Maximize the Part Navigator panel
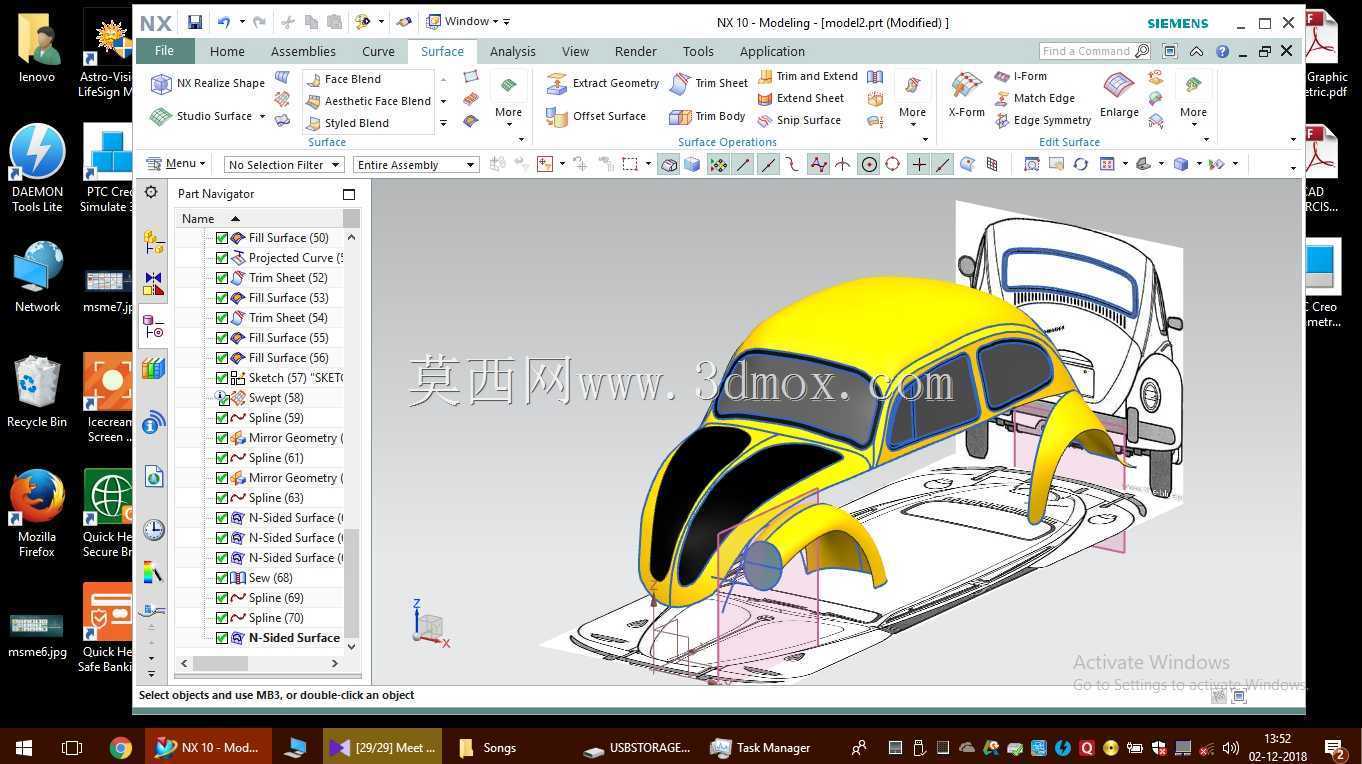1362x764 pixels. point(349,194)
